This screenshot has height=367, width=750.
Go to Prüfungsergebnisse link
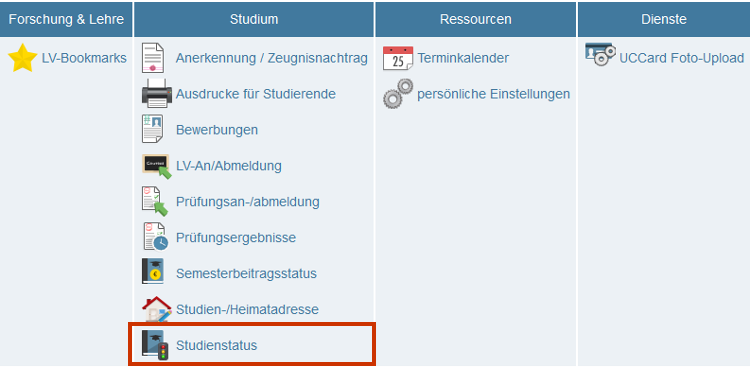236,237
